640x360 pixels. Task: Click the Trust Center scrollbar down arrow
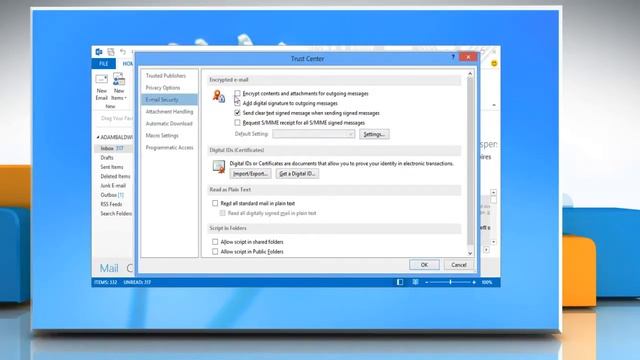tap(470, 253)
